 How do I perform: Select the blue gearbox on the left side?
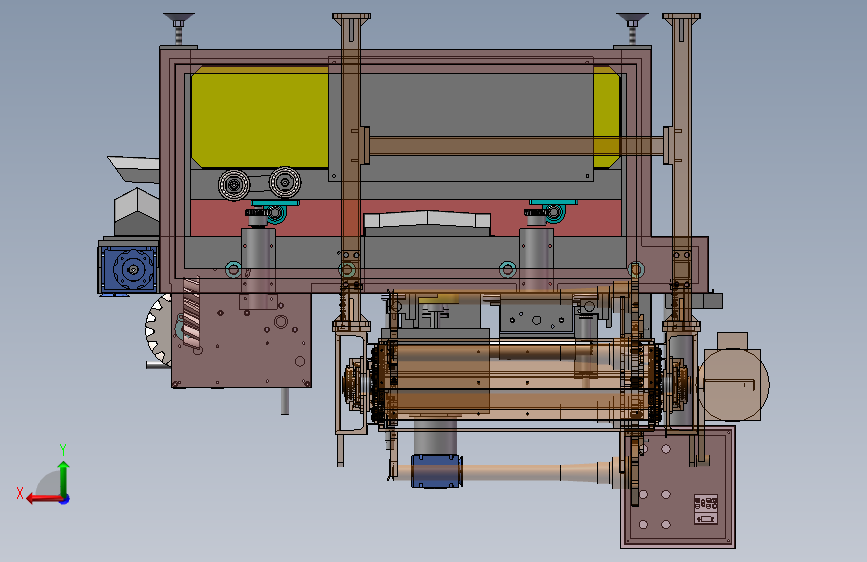tap(128, 269)
